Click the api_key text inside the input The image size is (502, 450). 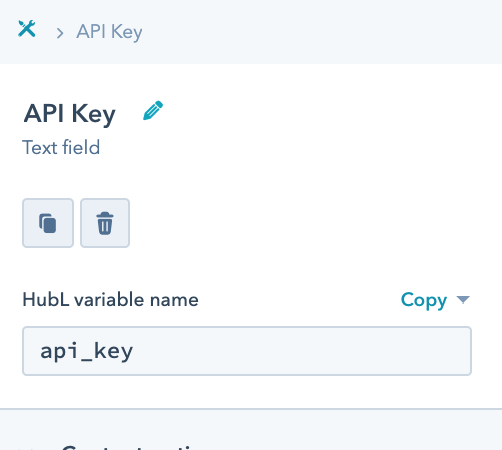click(x=87, y=351)
